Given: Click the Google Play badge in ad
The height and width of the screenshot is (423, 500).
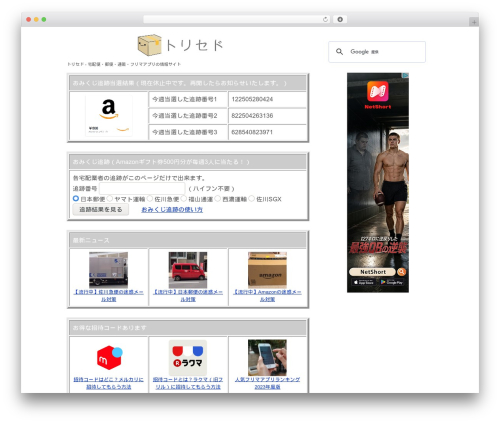Looking at the screenshot, I should 392,282.
